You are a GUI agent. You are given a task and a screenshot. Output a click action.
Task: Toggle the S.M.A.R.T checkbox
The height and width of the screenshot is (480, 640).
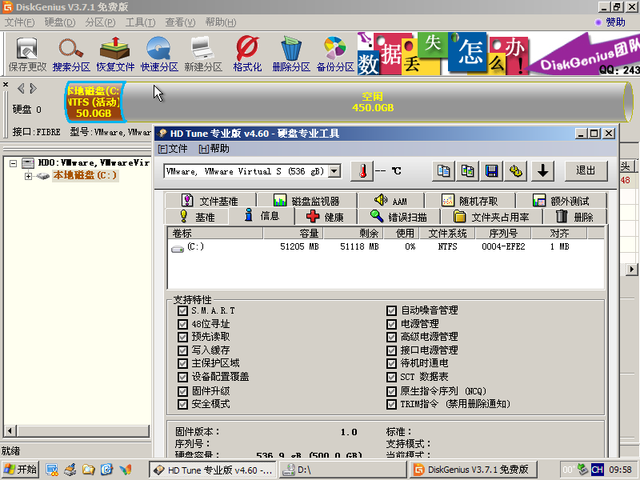182,311
